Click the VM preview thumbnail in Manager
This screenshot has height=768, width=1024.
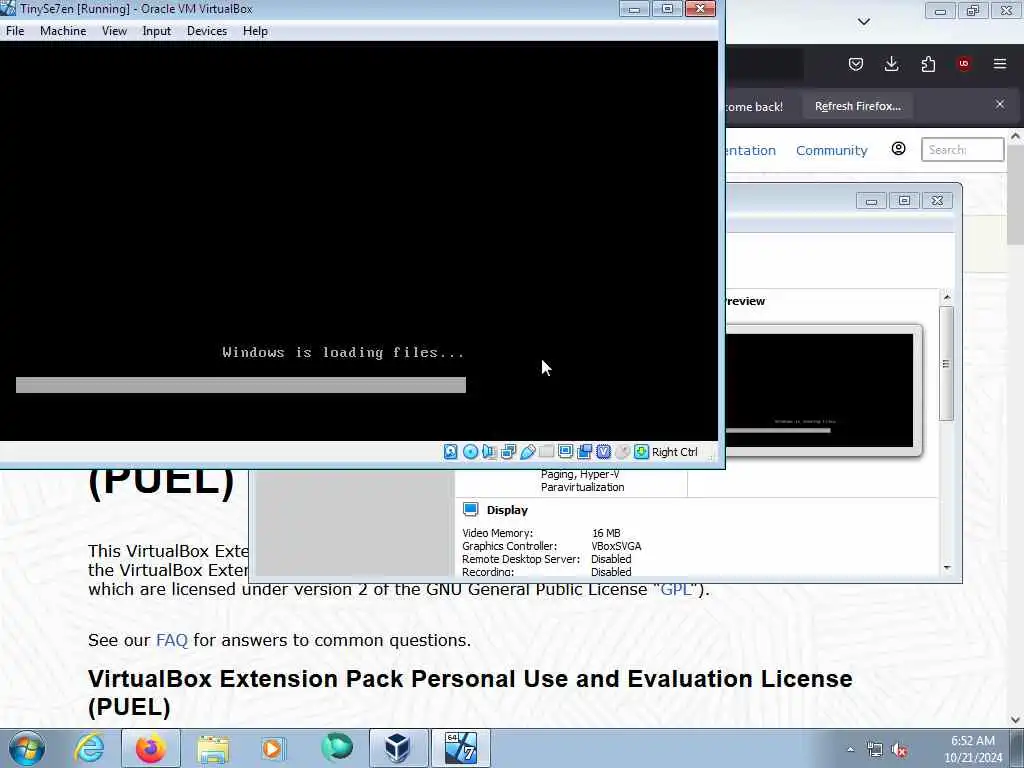(x=820, y=391)
